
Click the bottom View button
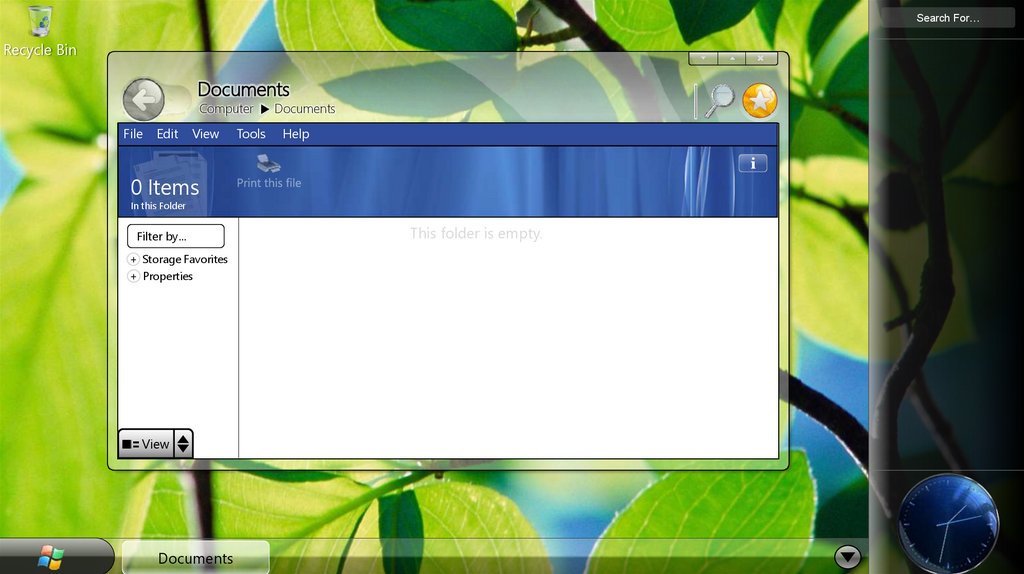click(146, 444)
